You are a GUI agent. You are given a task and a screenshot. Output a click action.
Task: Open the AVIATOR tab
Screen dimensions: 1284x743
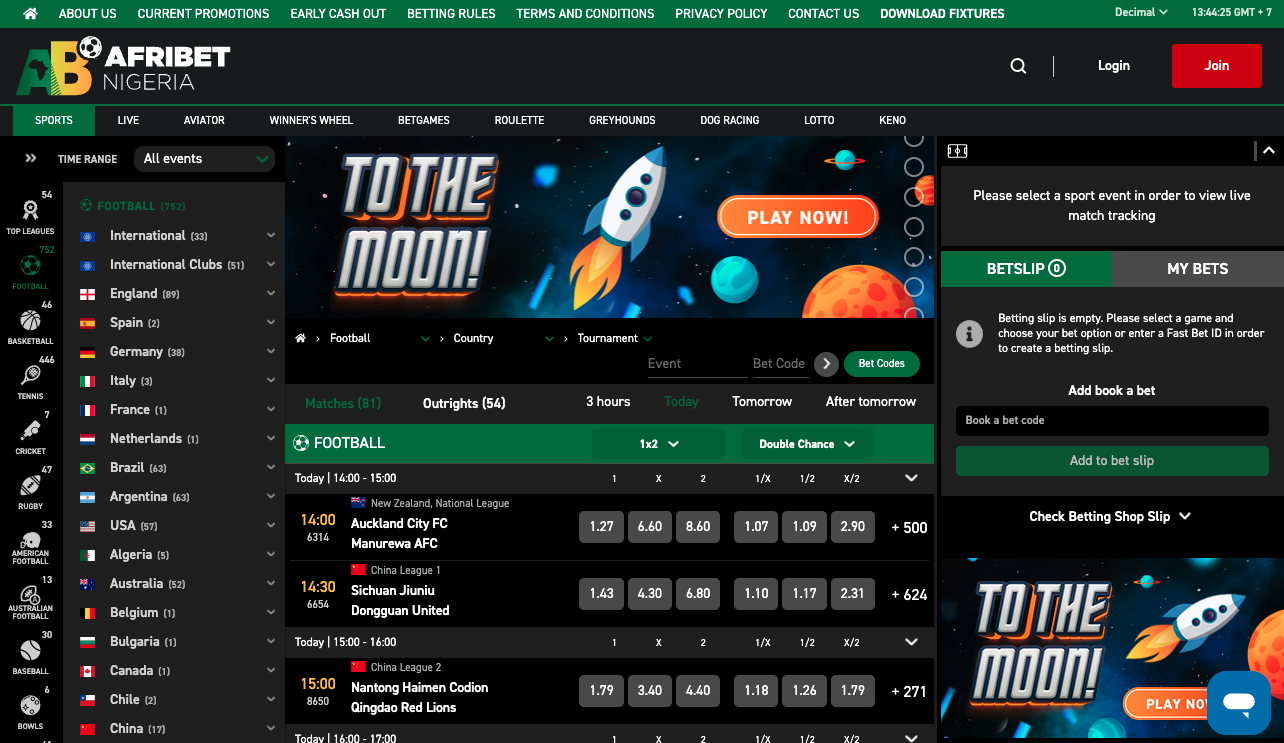pyautogui.click(x=204, y=120)
